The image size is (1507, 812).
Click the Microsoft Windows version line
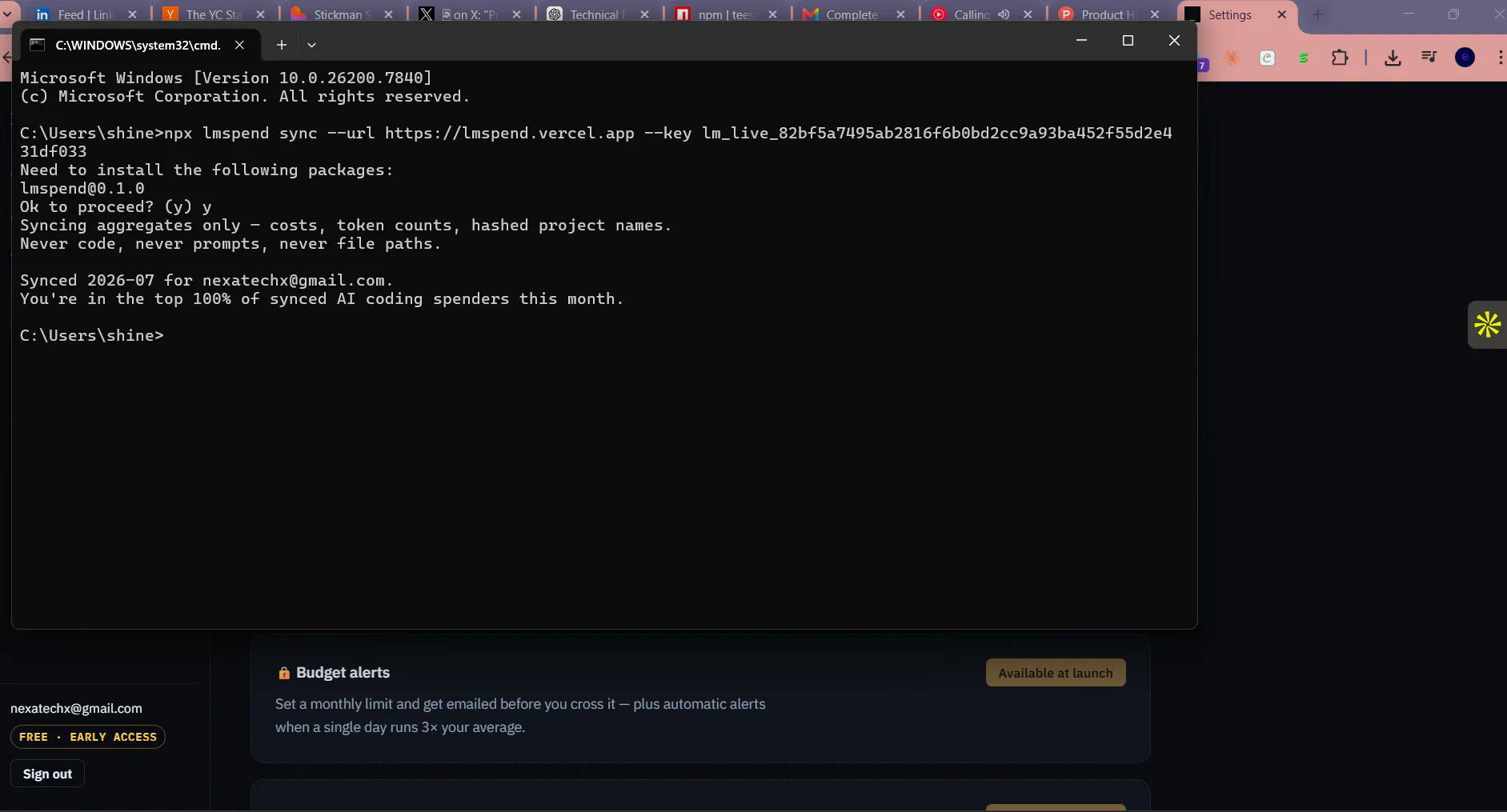[226, 78]
